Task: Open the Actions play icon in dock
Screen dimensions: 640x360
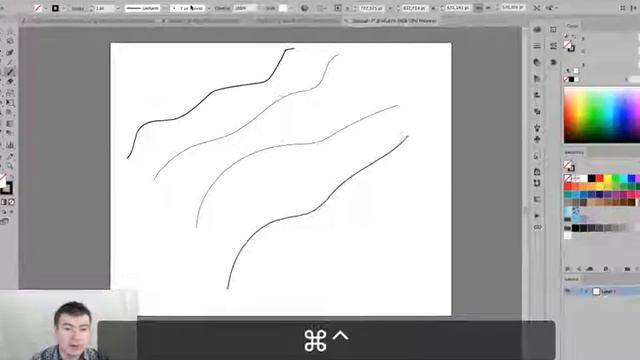Action: point(537,216)
